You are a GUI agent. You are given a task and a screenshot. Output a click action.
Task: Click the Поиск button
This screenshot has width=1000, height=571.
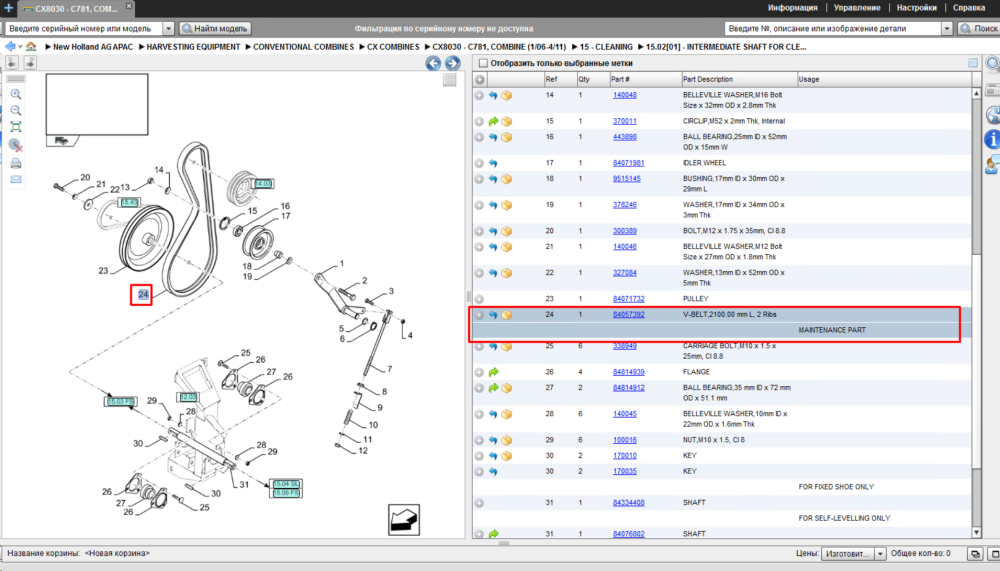click(979, 29)
